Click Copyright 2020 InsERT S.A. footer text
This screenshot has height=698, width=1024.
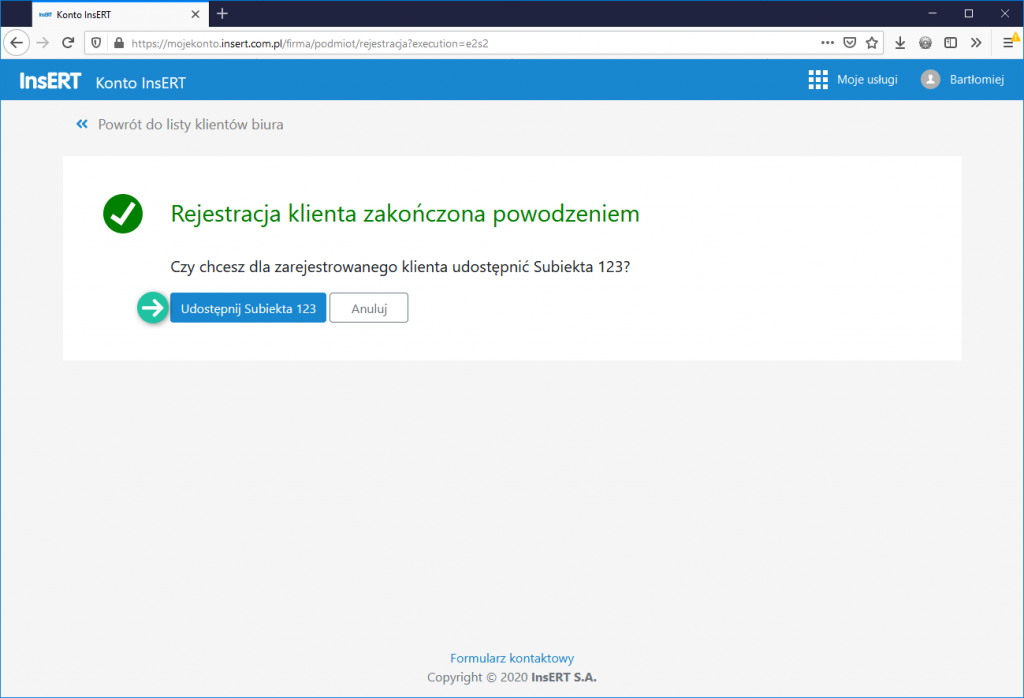[x=512, y=678]
